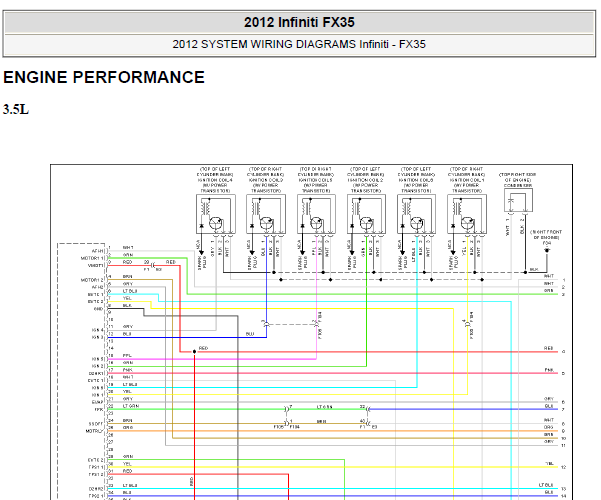Click the "MOTOR1 2" pin label
This screenshot has width=601, height=500.
point(92,280)
